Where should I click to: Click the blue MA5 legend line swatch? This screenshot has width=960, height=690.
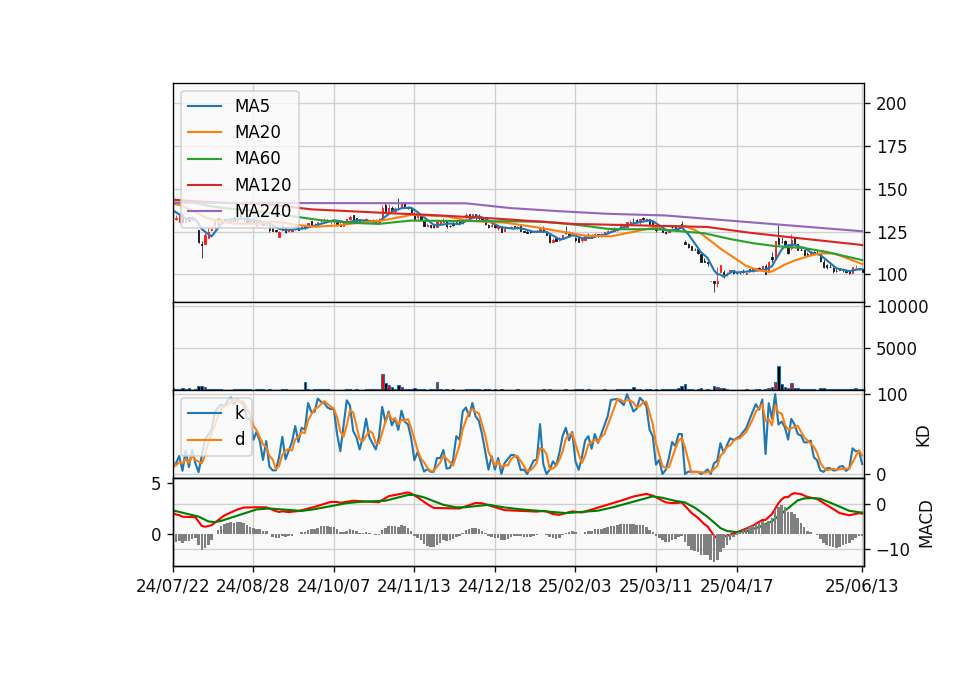(204, 106)
